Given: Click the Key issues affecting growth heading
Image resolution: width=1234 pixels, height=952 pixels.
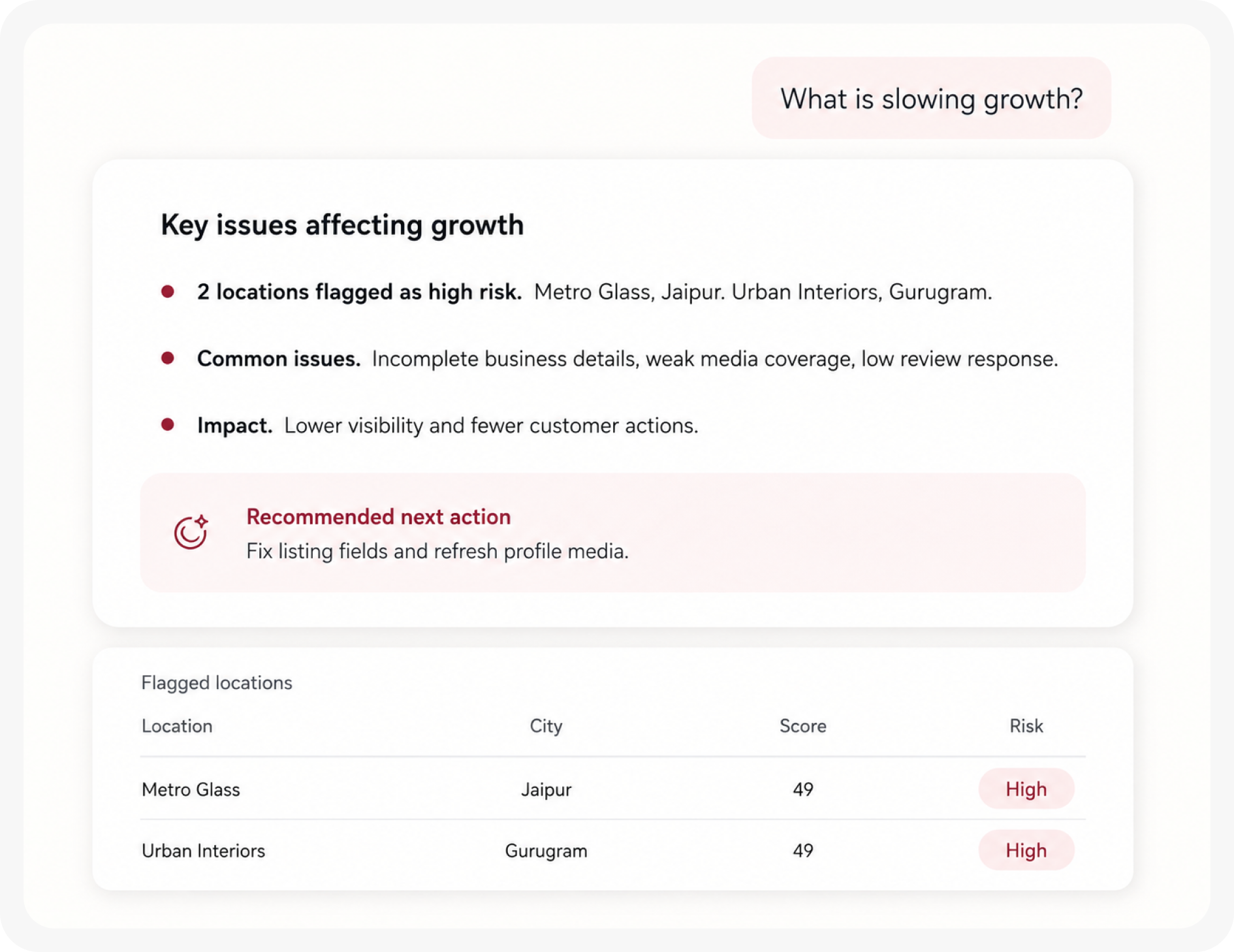Looking at the screenshot, I should point(342,225).
